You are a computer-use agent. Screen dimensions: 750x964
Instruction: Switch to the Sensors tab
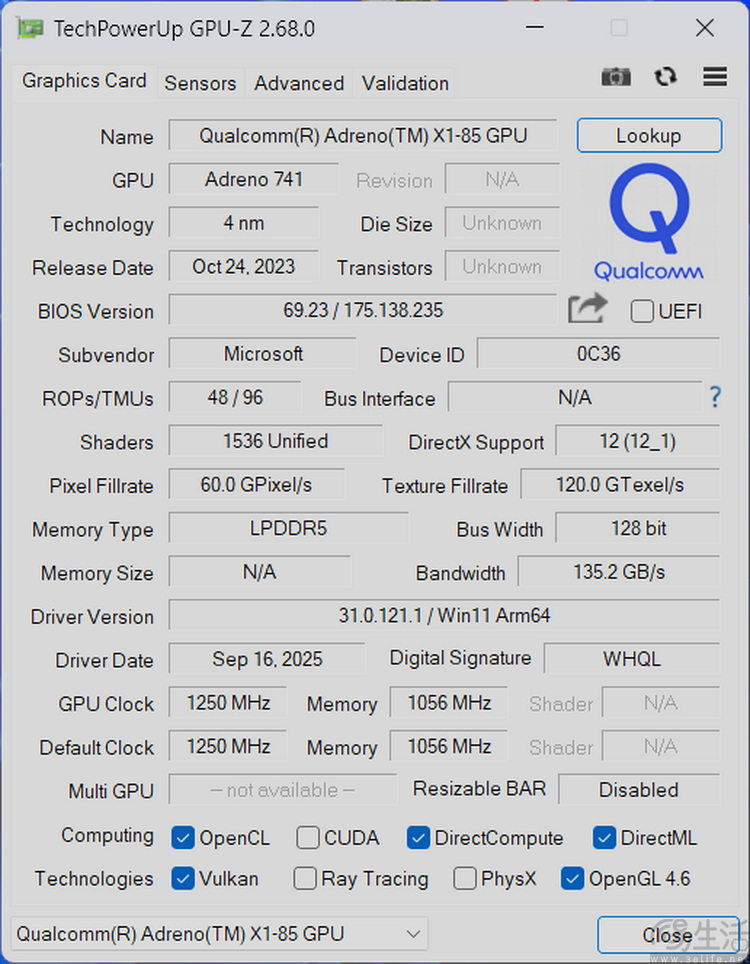pos(200,83)
